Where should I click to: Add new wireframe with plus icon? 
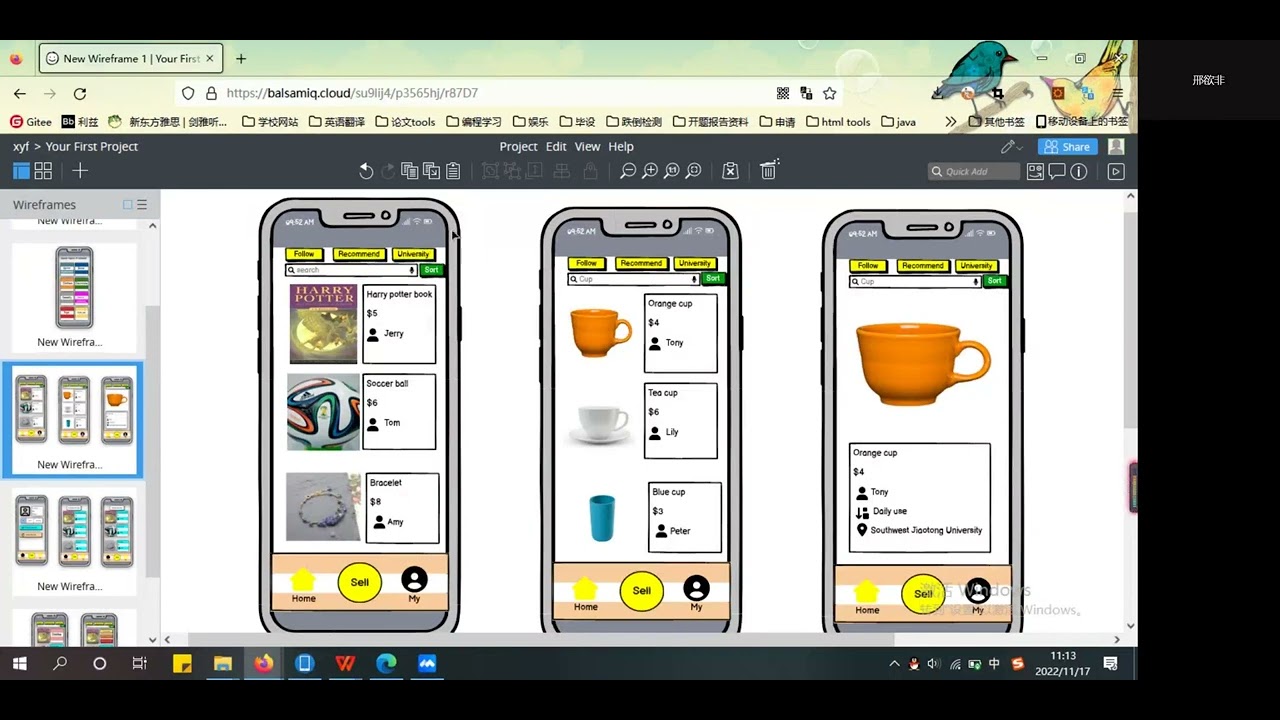[80, 171]
